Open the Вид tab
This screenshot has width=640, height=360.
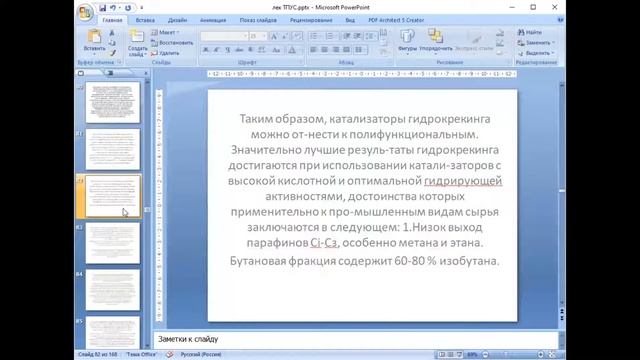[x=350, y=20]
